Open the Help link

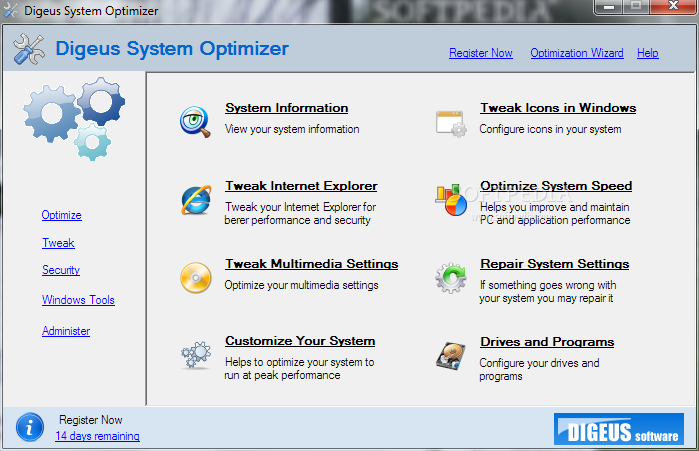click(647, 53)
